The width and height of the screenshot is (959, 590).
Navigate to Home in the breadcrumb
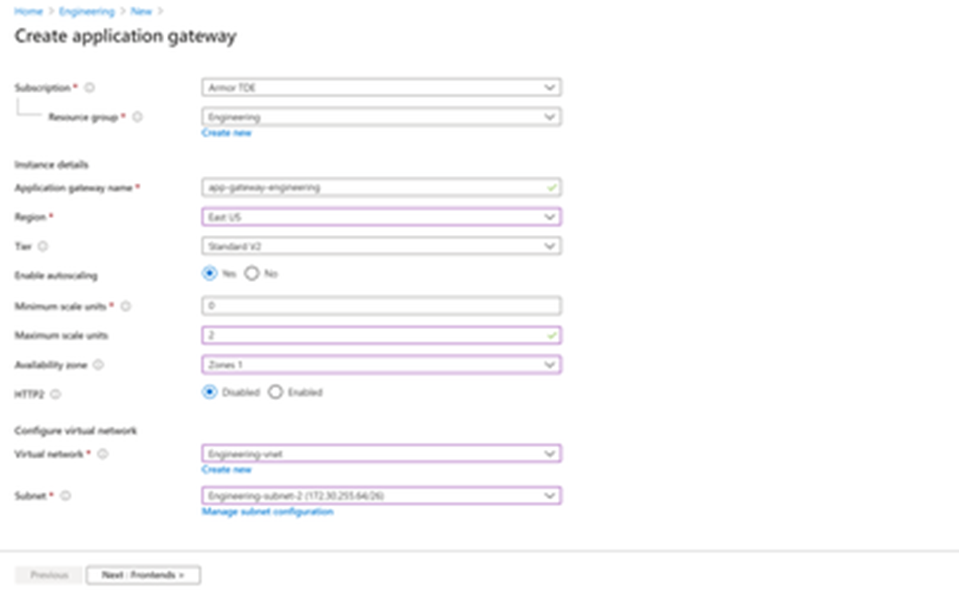point(27,10)
